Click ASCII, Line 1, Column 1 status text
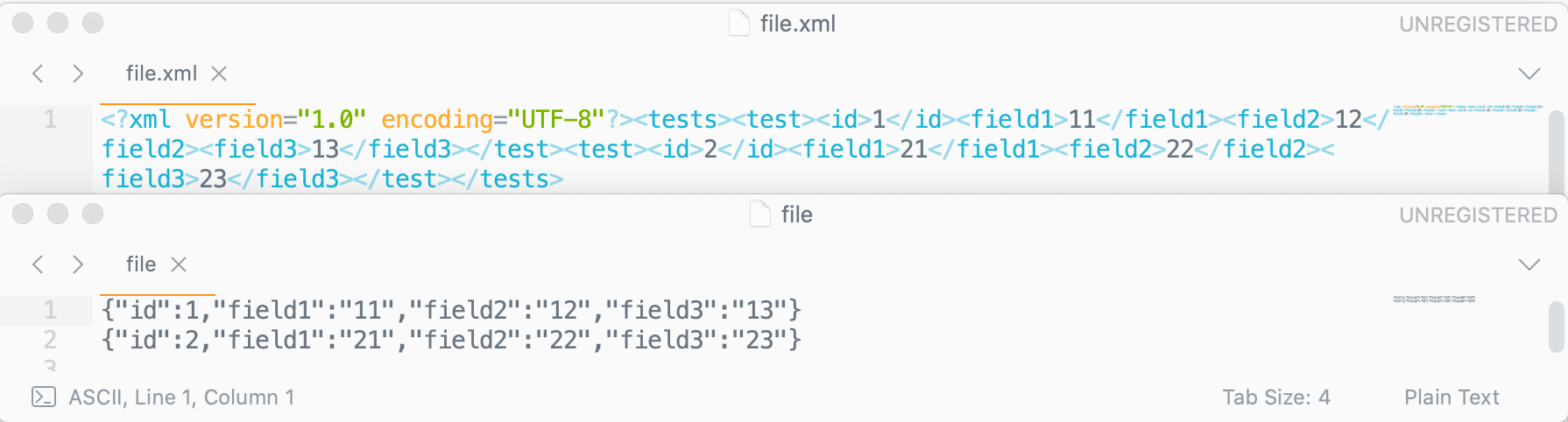The height and width of the screenshot is (422, 1568). [181, 397]
